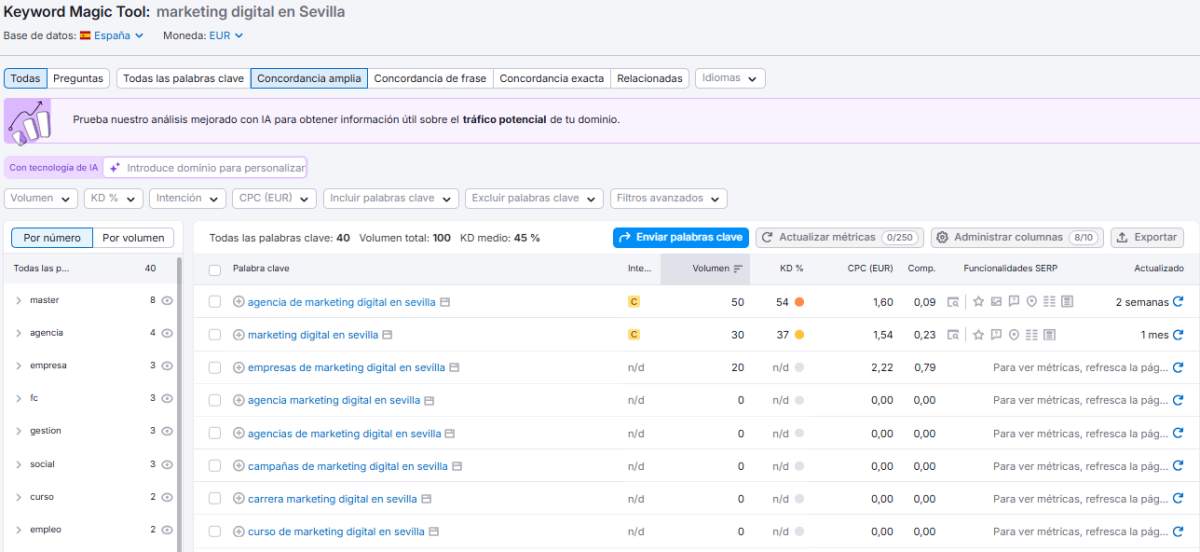Viewport: 1200px width, 552px height.
Task: Click the Exportar upload icon
Action: pyautogui.click(x=1122, y=238)
